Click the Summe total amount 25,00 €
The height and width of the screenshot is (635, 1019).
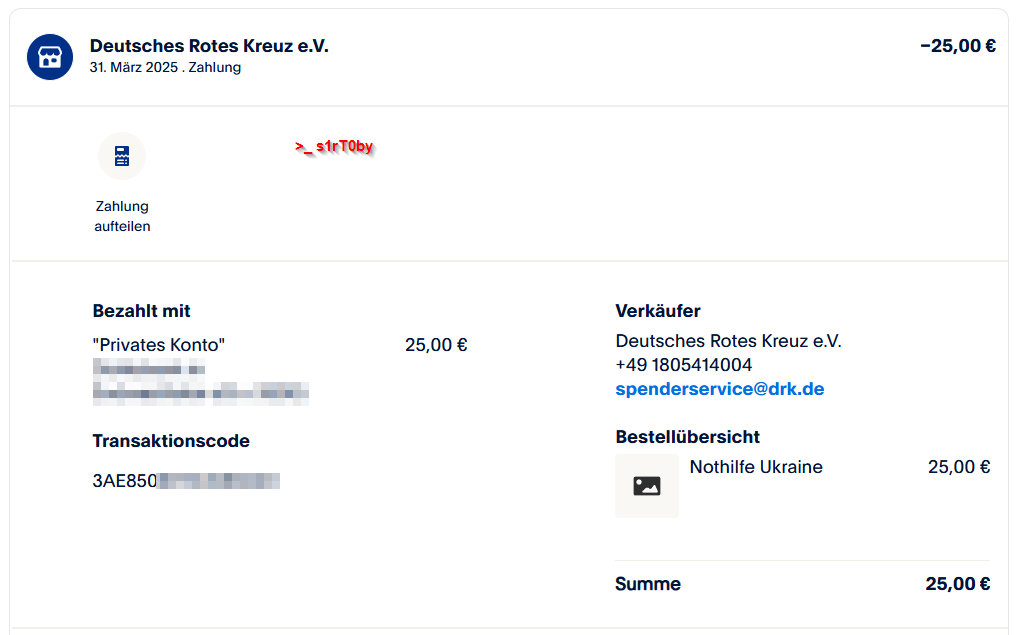tap(957, 584)
